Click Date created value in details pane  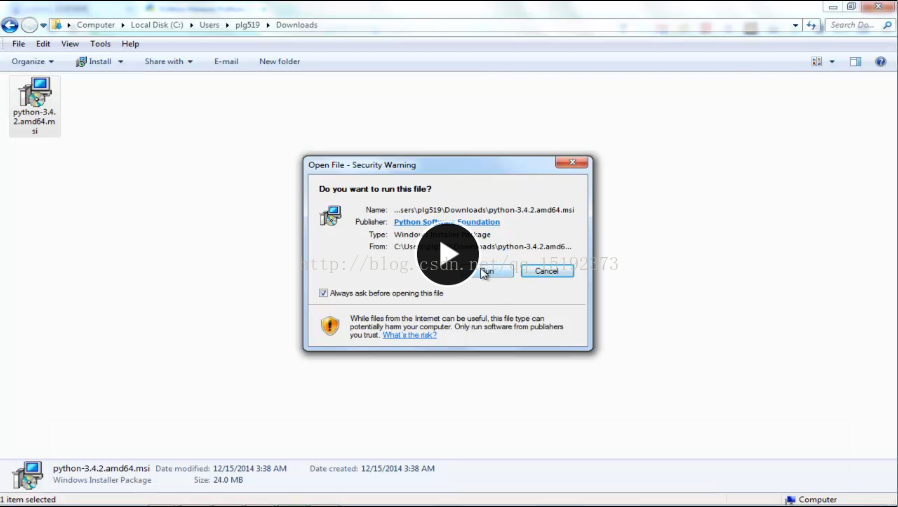pyautogui.click(x=397, y=468)
